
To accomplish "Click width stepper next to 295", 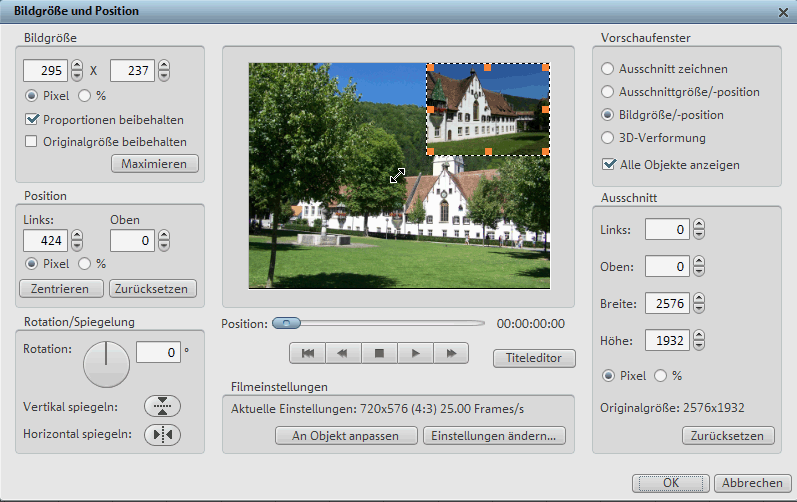I will 77,70.
